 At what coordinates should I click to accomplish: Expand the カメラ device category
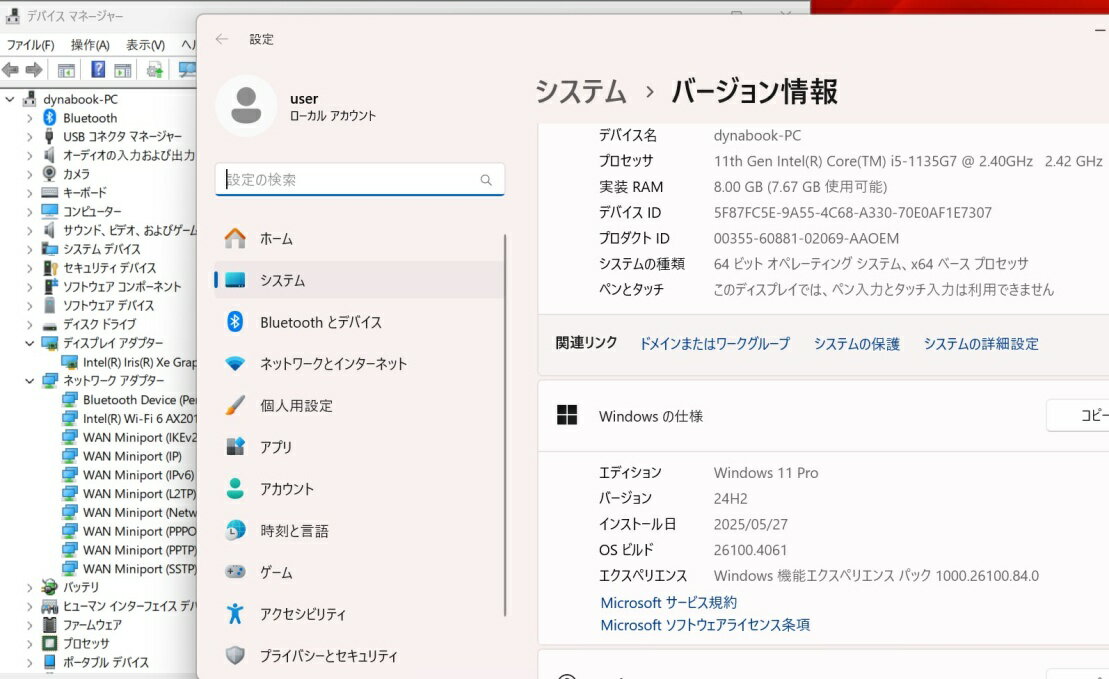coord(30,174)
